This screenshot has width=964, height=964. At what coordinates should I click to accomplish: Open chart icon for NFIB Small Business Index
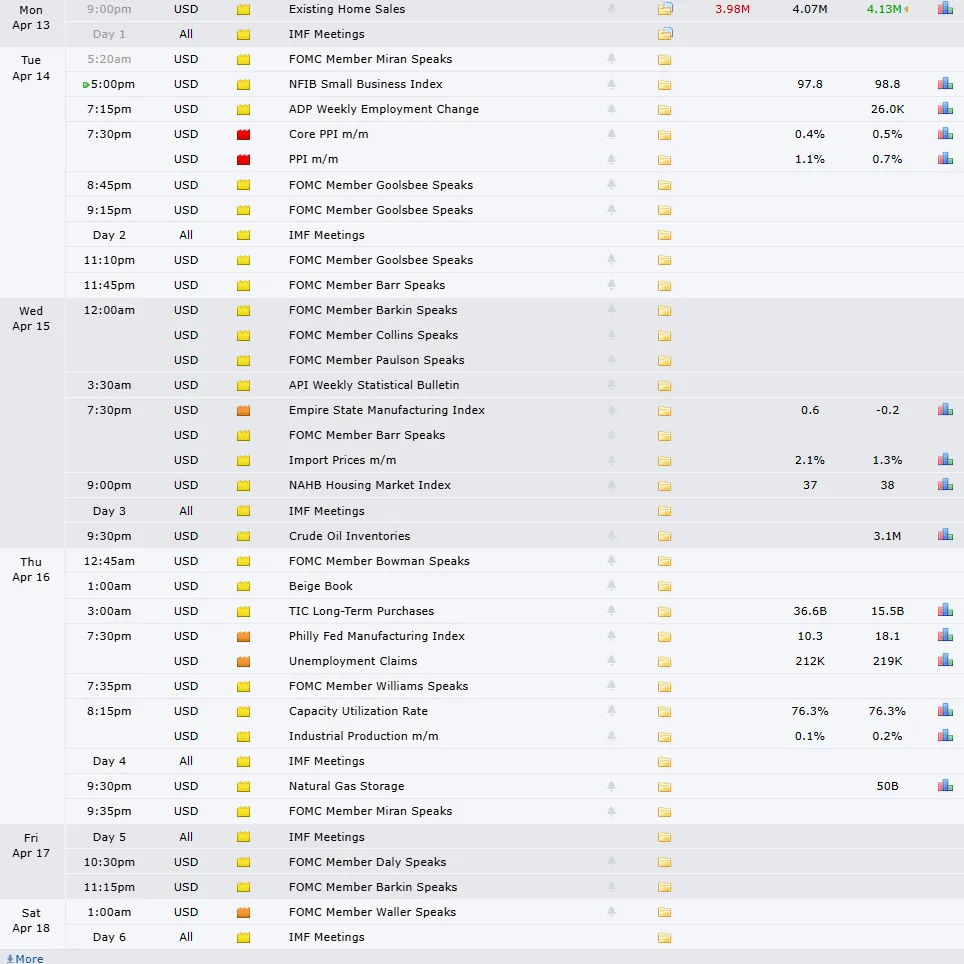point(945,84)
